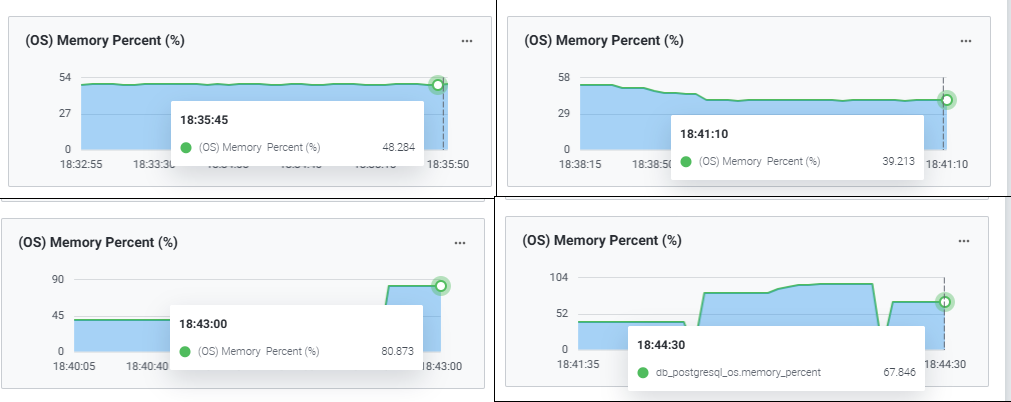Click the highlighted data point at 48.284
The image size is (1011, 402).
pos(437,85)
